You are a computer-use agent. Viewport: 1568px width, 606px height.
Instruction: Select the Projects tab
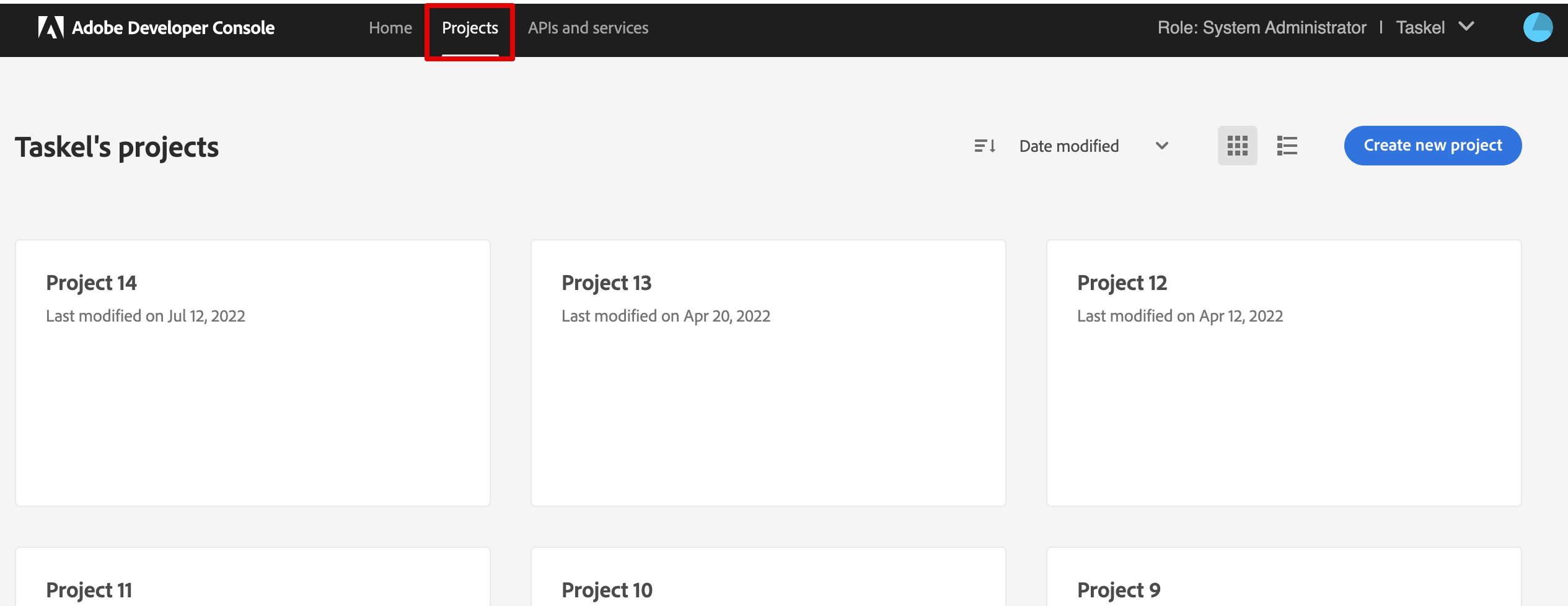coord(470,28)
